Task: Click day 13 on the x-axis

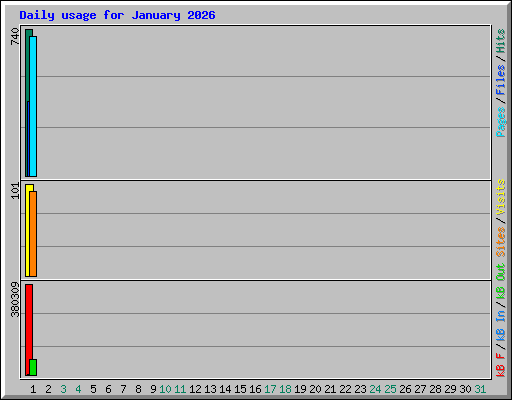Action: (x=210, y=389)
